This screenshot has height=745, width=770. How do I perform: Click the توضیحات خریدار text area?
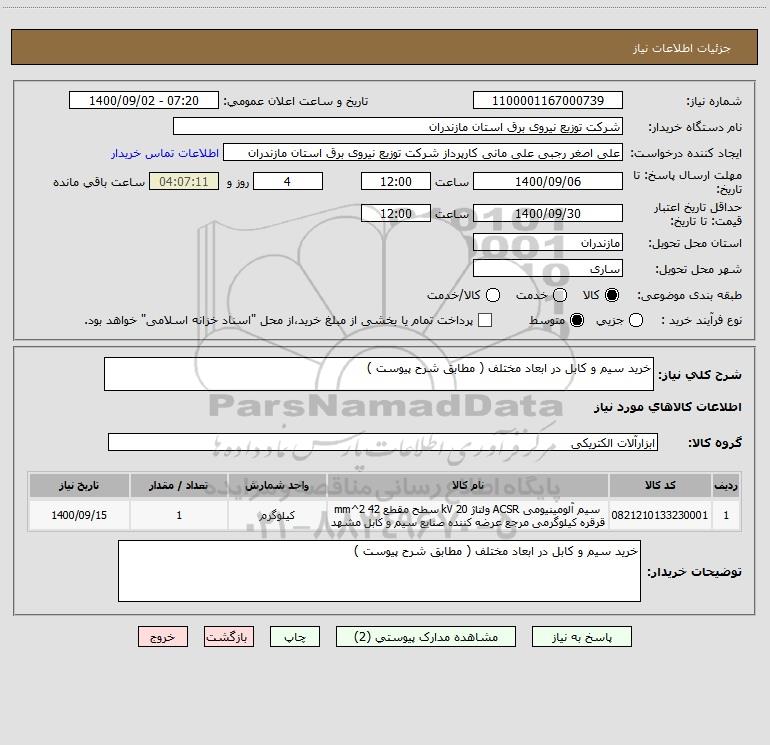click(379, 571)
